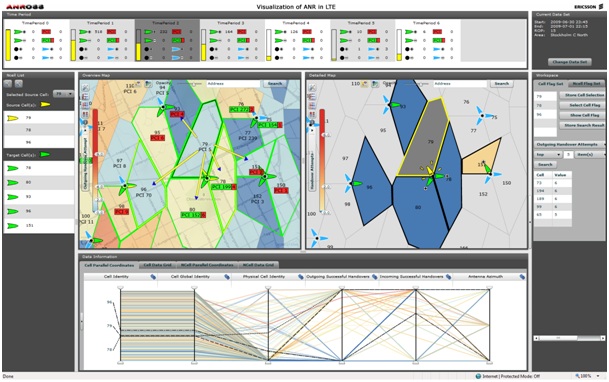This screenshot has width=609, height=382.
Task: Select TimePeriod 6 panel
Action: tap(428, 40)
